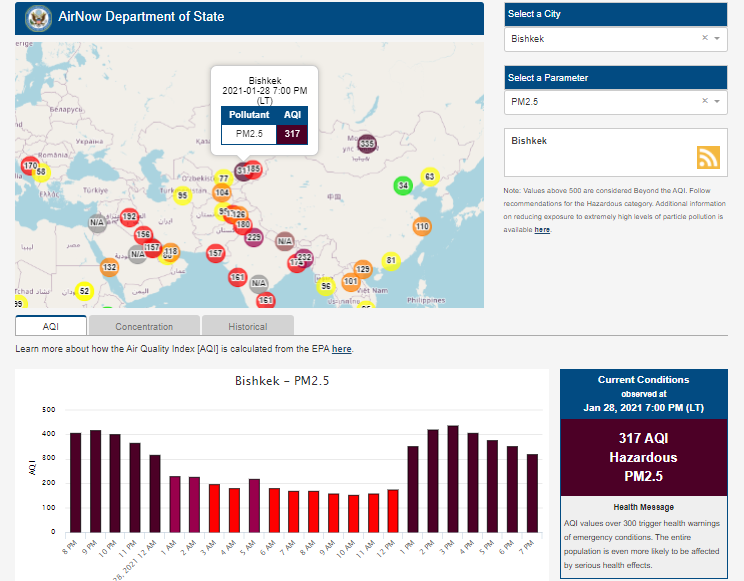
Task: Select the orange 110 AQI marker
Action: click(422, 227)
